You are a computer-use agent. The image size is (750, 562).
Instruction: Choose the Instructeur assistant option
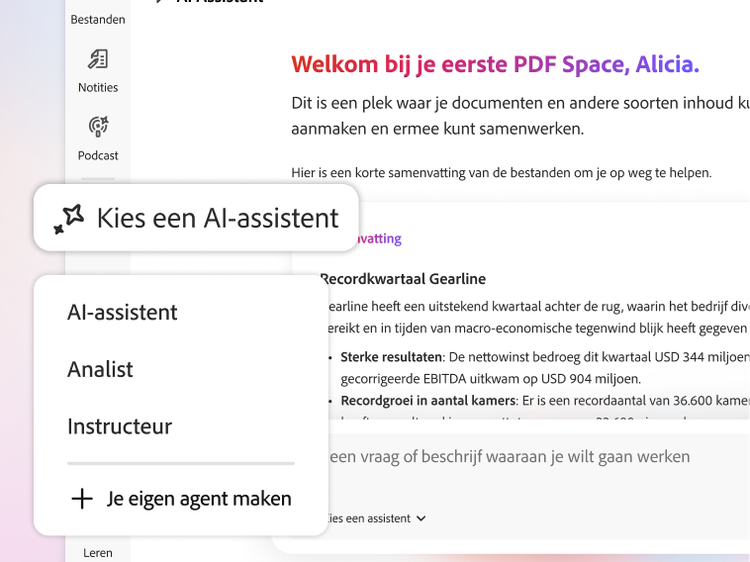[120, 426]
